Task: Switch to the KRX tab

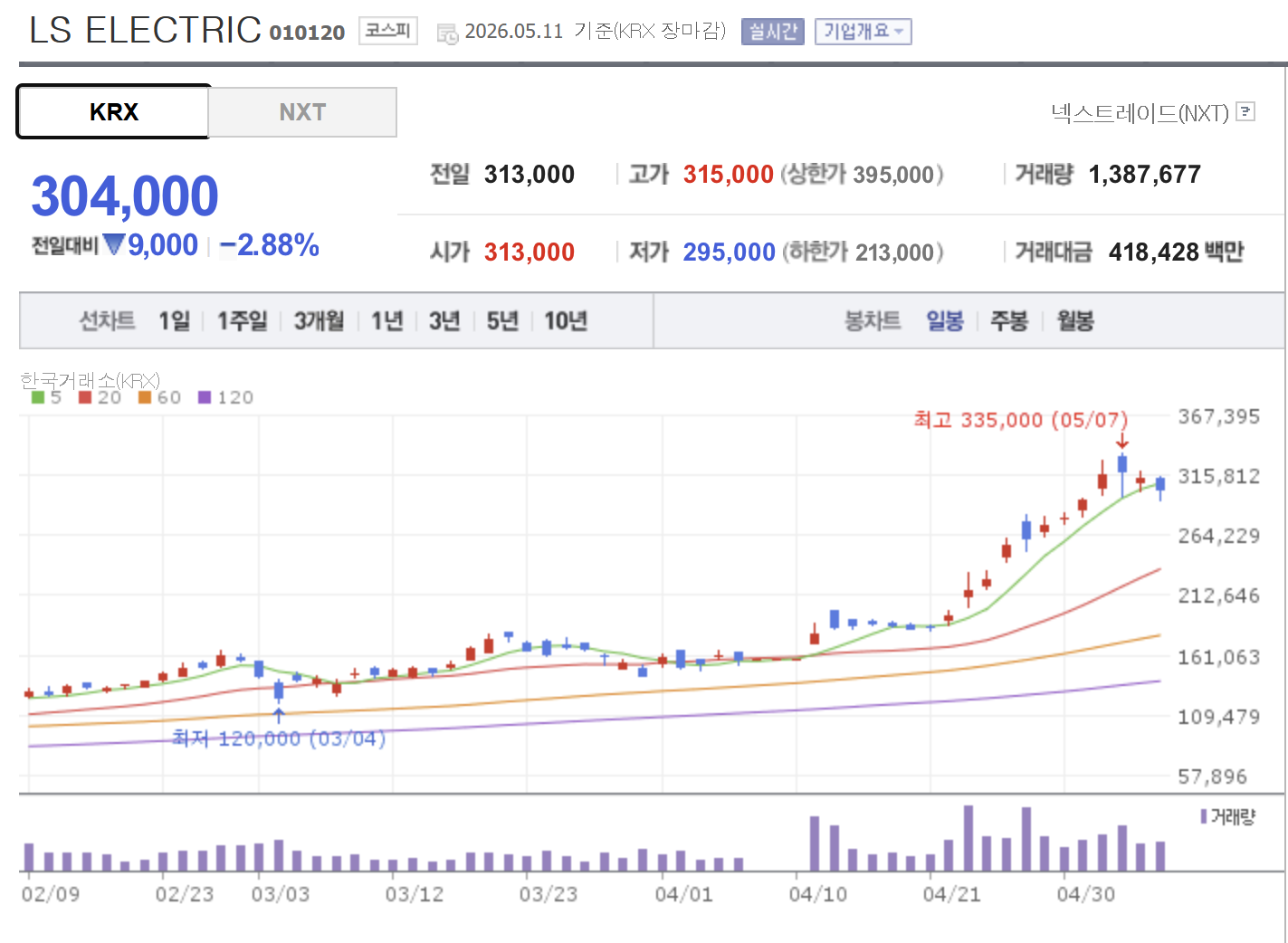Action: click(x=114, y=111)
